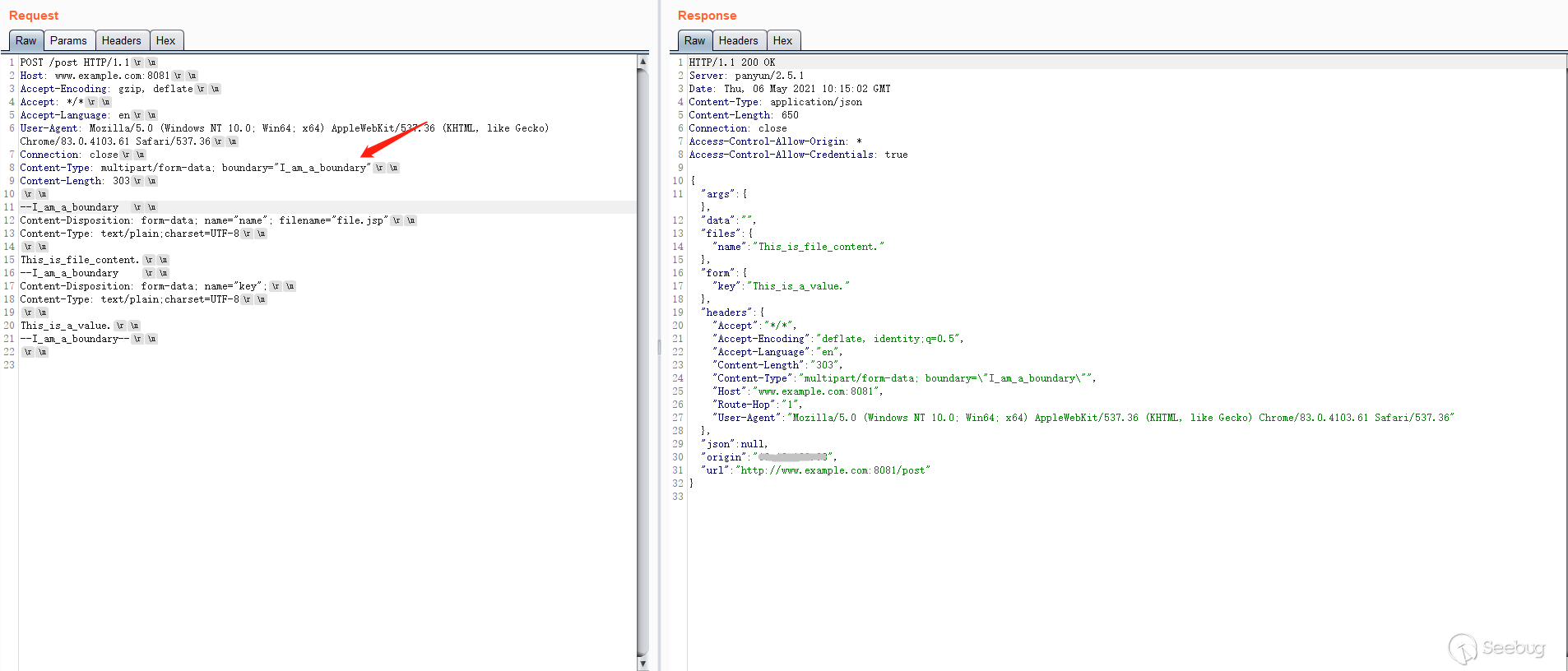
Task: Place cursor on the POST /post request line
Action: pyautogui.click(x=74, y=62)
